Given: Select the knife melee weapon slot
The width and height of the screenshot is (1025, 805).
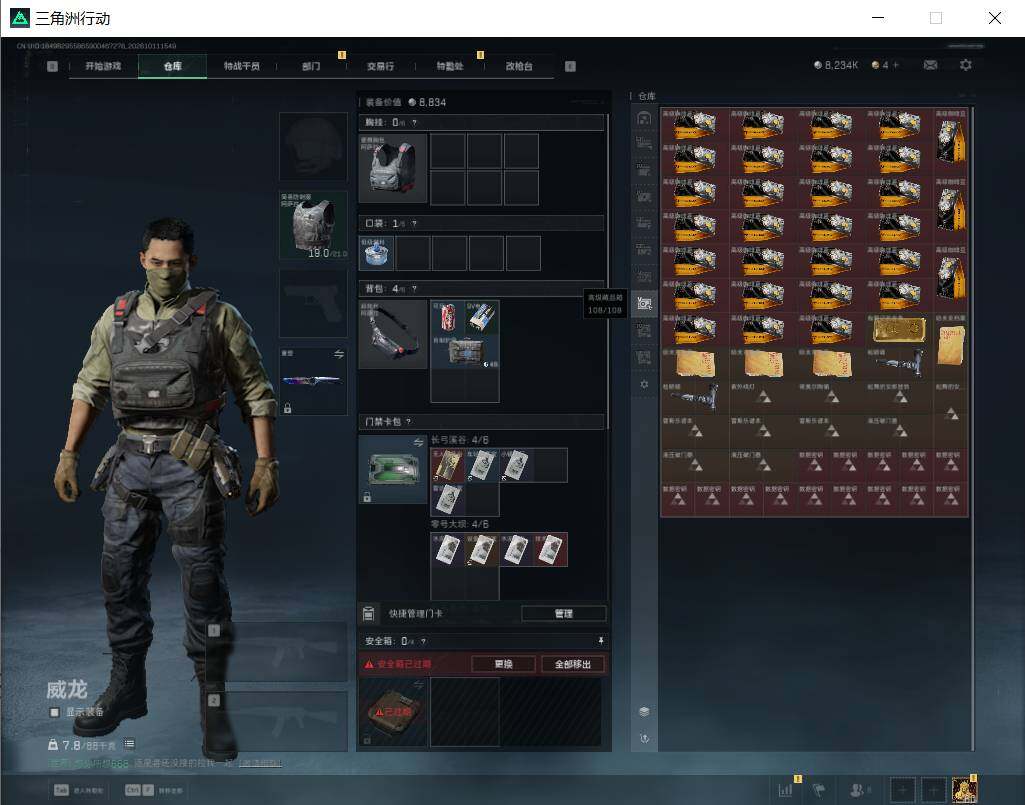Looking at the screenshot, I should 313,381.
